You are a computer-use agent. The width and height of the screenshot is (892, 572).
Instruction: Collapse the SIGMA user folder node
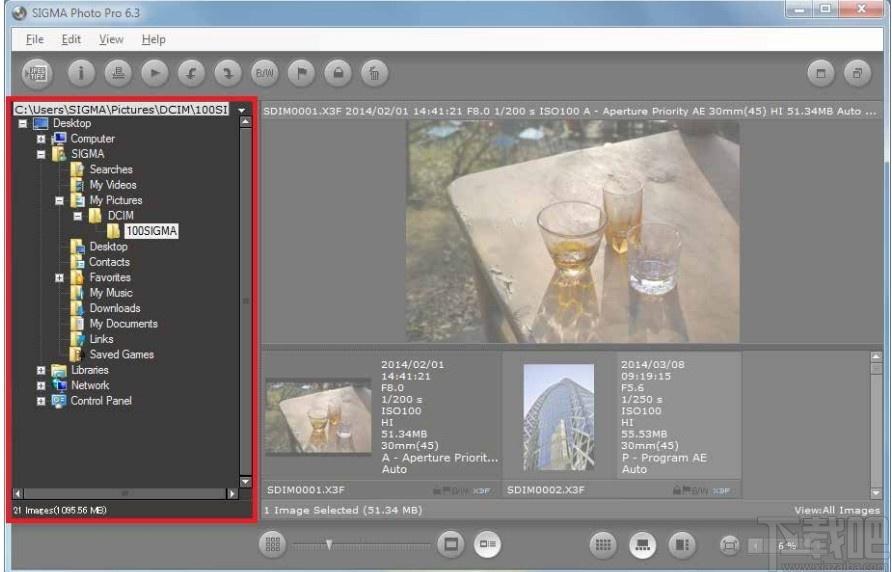[41, 154]
